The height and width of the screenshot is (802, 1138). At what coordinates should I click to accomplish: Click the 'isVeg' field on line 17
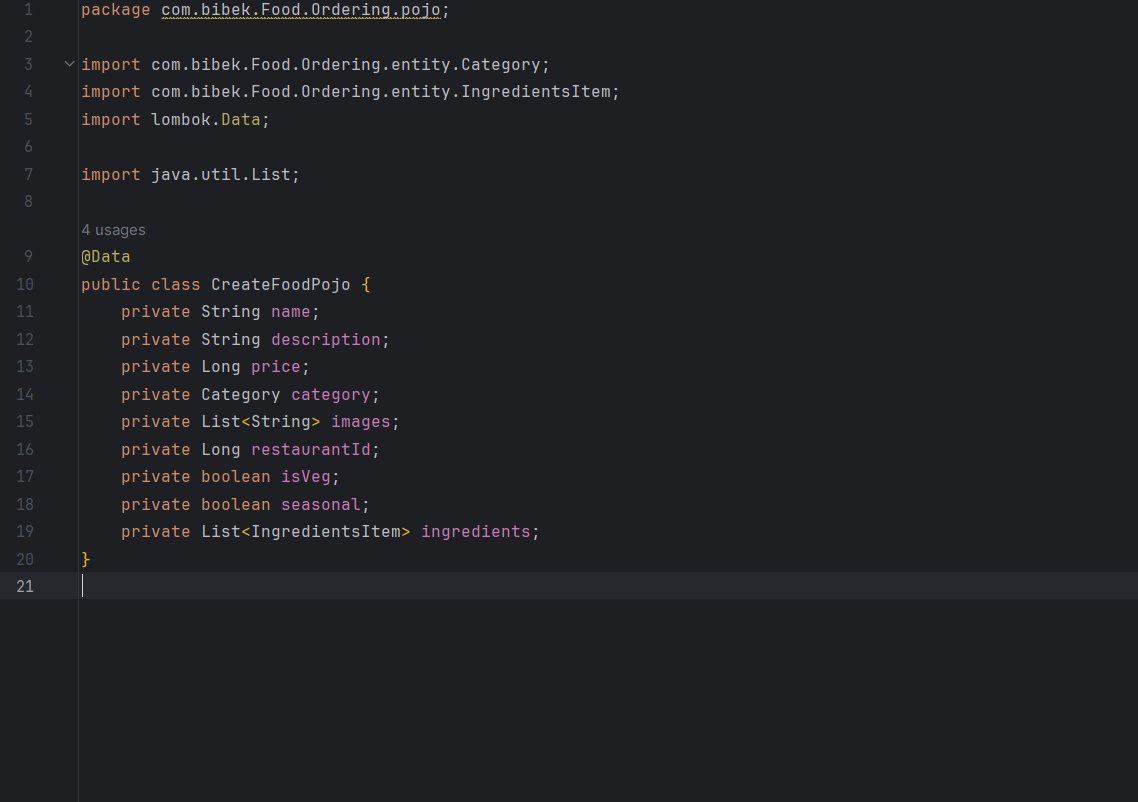pos(306,477)
